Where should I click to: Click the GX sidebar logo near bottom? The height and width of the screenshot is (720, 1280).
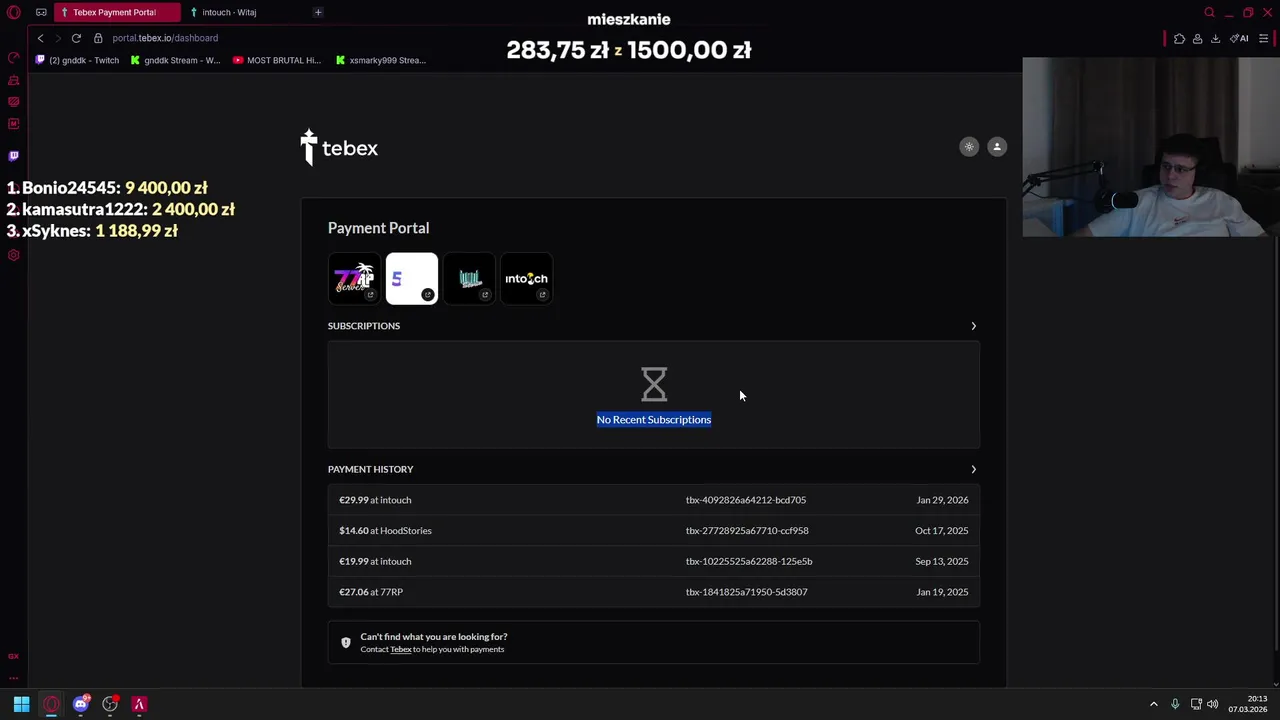14,656
